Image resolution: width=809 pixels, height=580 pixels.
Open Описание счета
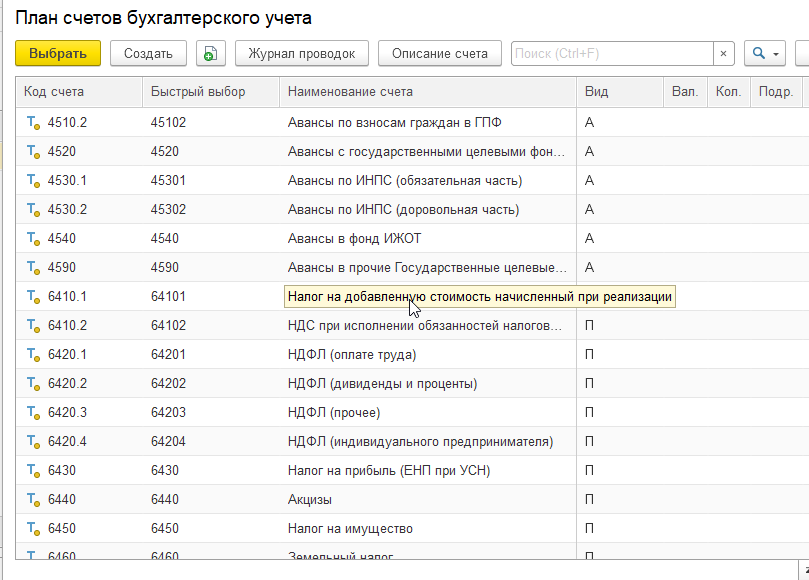tap(440, 54)
